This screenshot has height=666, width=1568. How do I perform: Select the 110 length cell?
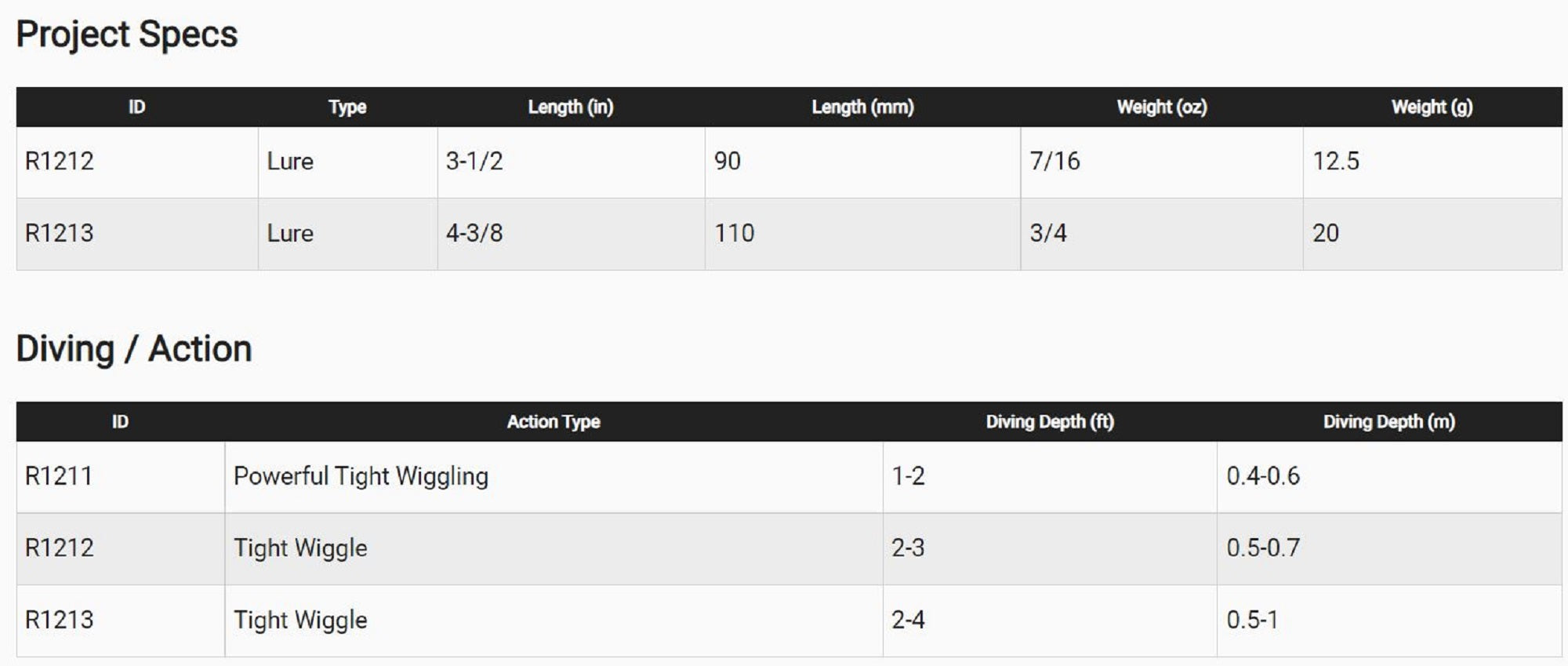pos(734,233)
